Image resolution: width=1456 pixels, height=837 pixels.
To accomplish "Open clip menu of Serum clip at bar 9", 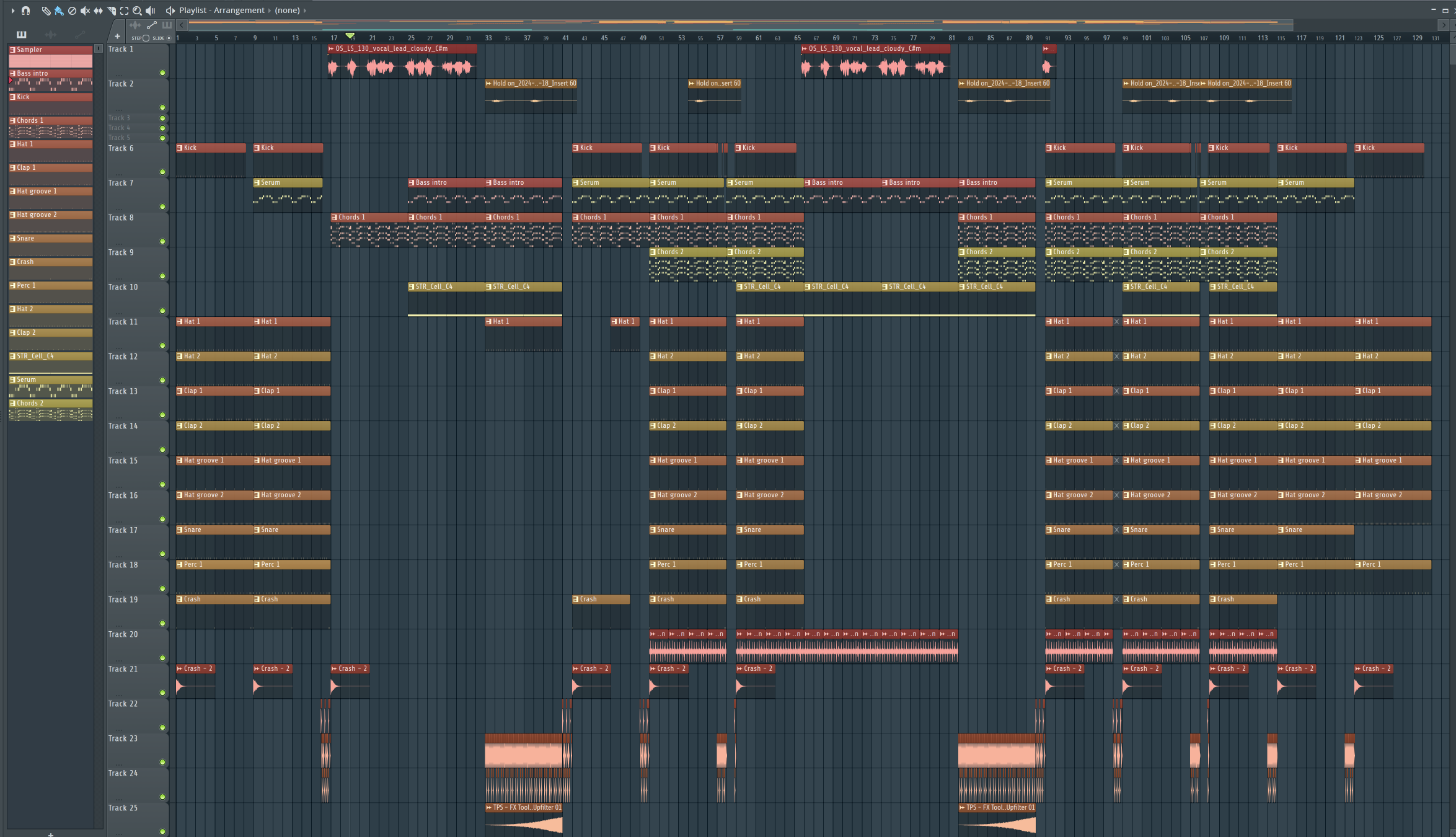I will [x=257, y=182].
